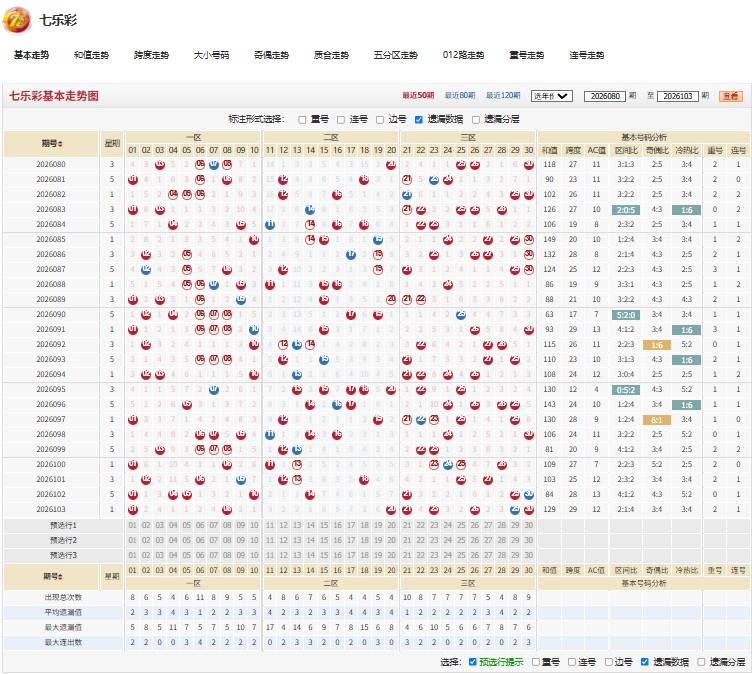Show 最近120期 results
The height and width of the screenshot is (674, 752).
pos(503,95)
